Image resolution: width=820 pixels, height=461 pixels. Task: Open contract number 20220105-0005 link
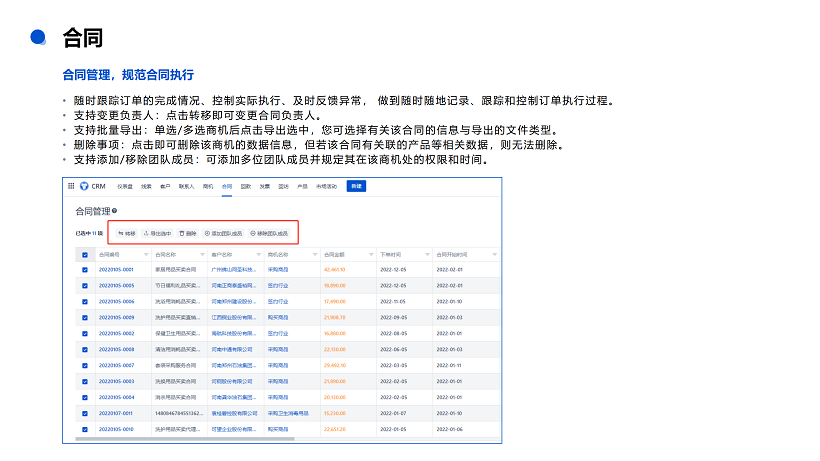click(116, 286)
